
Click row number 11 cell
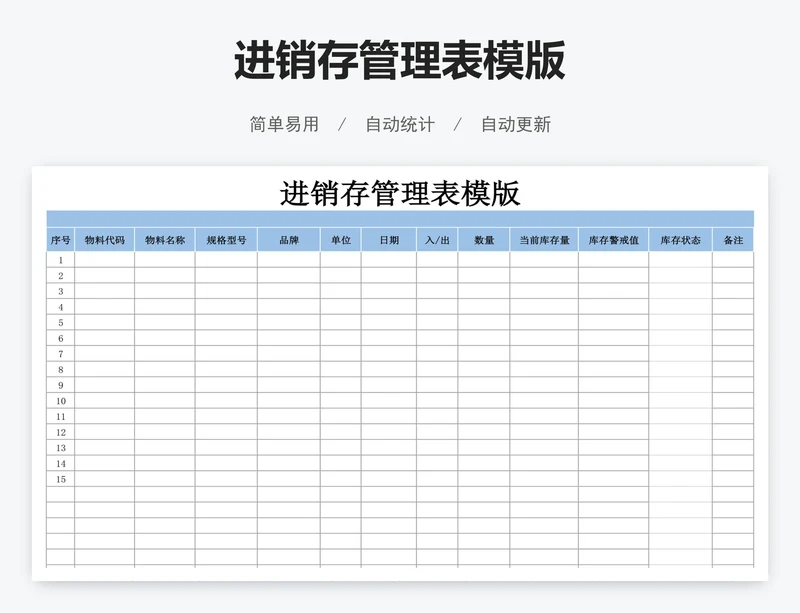(61, 416)
